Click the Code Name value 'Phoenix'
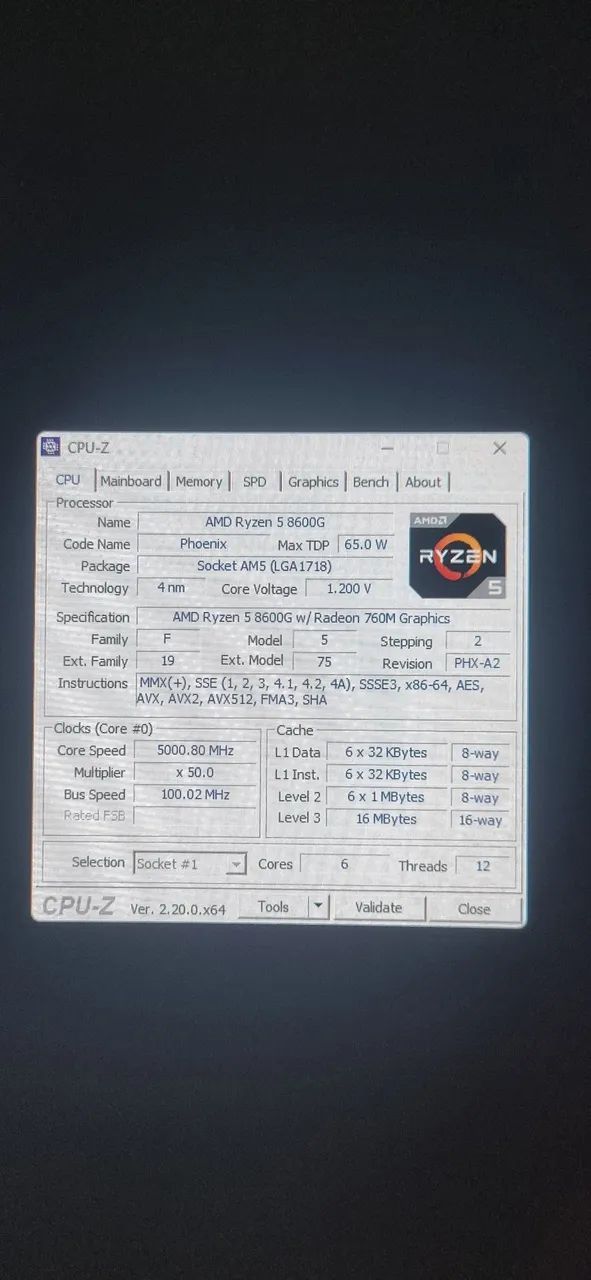 pos(203,544)
